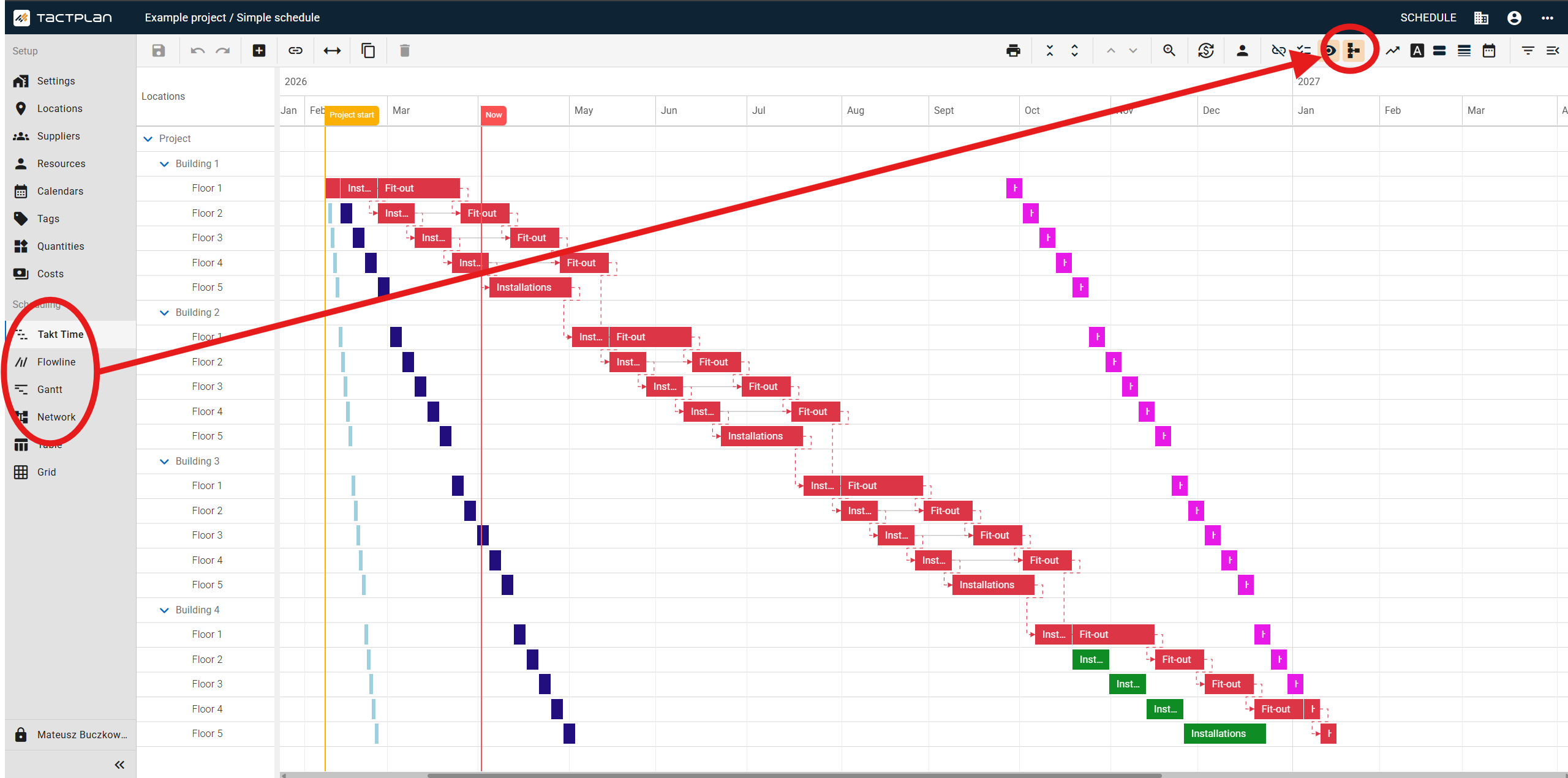Screen dimensions: 1568x778
Task: Click the trash delete icon
Action: (404, 51)
